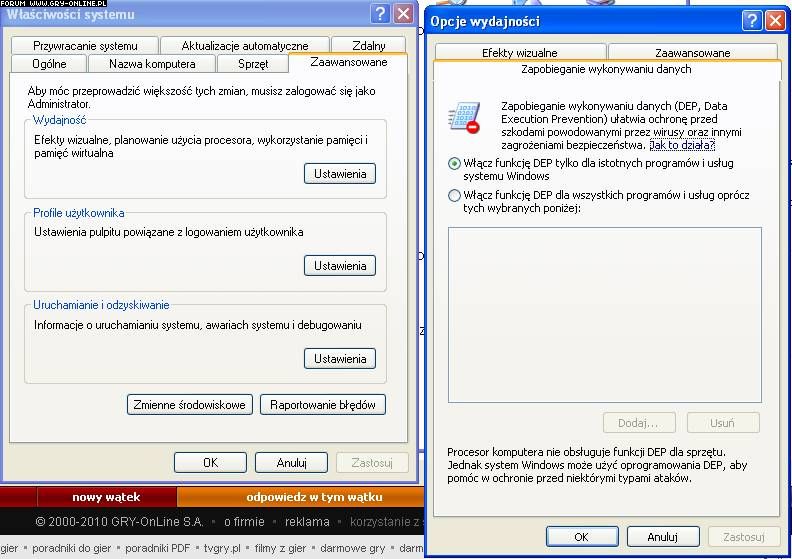Click help question mark in Właściwości systemu
792x559 pixels.
pyautogui.click(x=380, y=13)
